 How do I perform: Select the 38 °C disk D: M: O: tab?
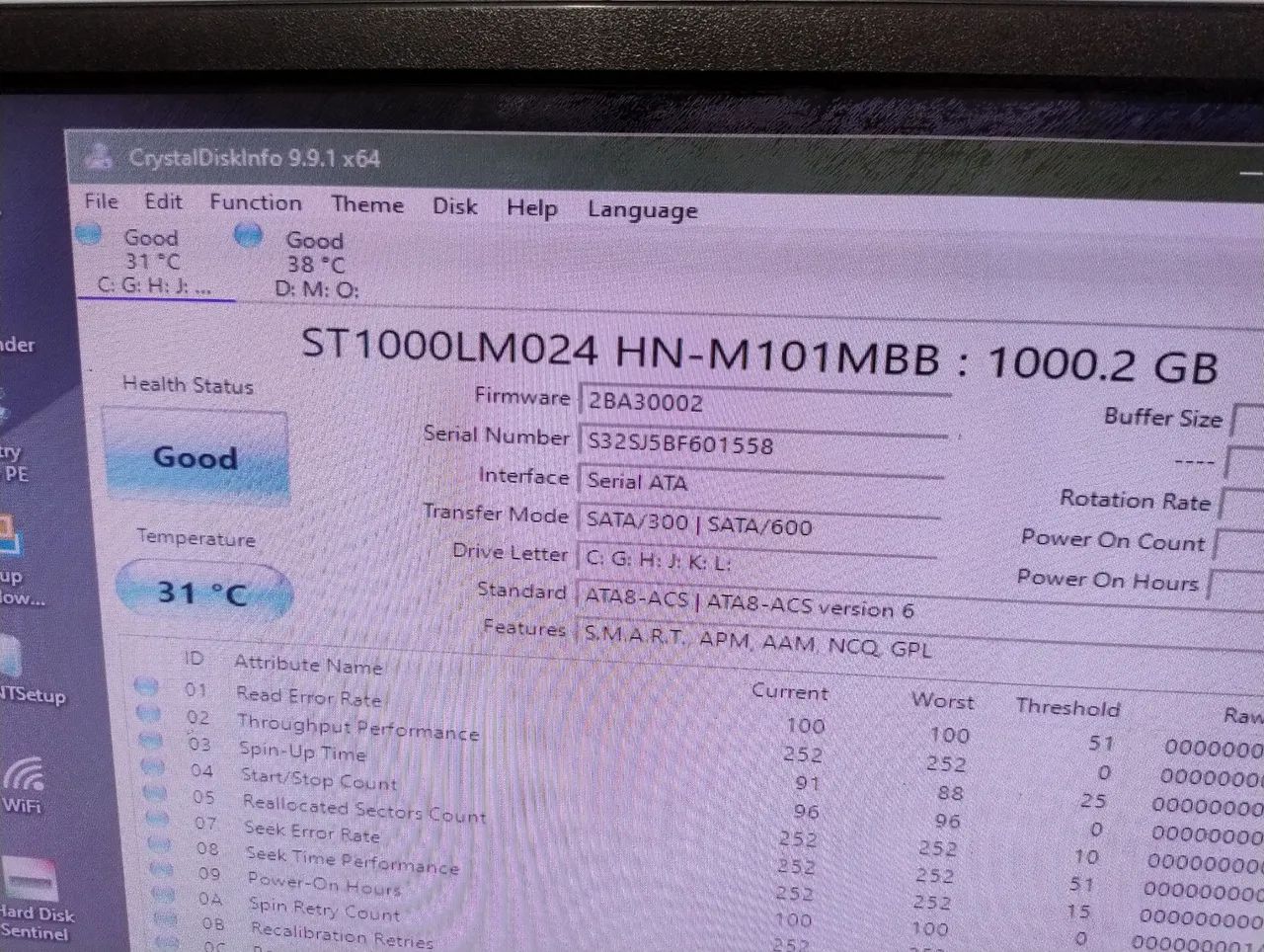314,265
